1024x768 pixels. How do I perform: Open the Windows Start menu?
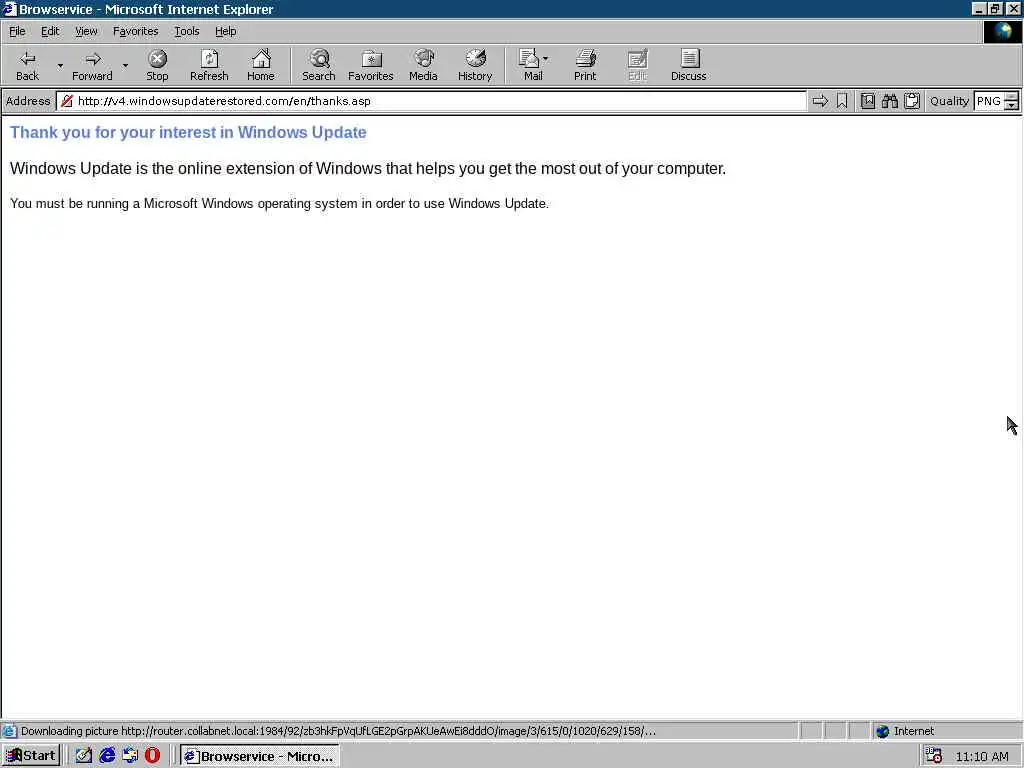31,756
